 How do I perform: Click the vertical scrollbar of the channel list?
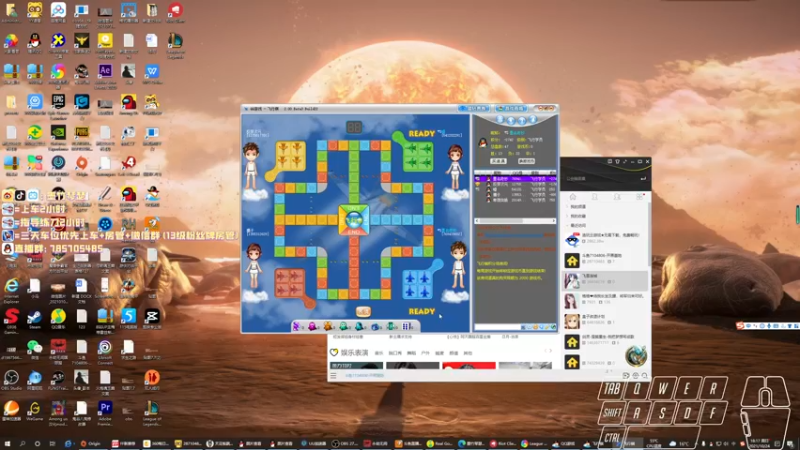[x=649, y=235]
